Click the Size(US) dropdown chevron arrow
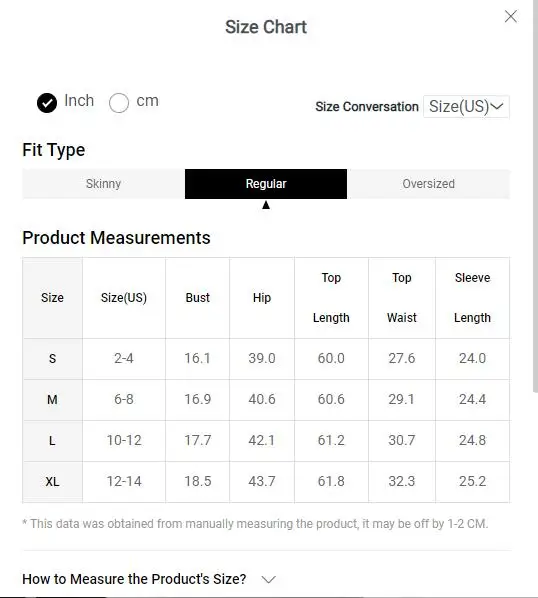This screenshot has width=538, height=598. point(497,106)
